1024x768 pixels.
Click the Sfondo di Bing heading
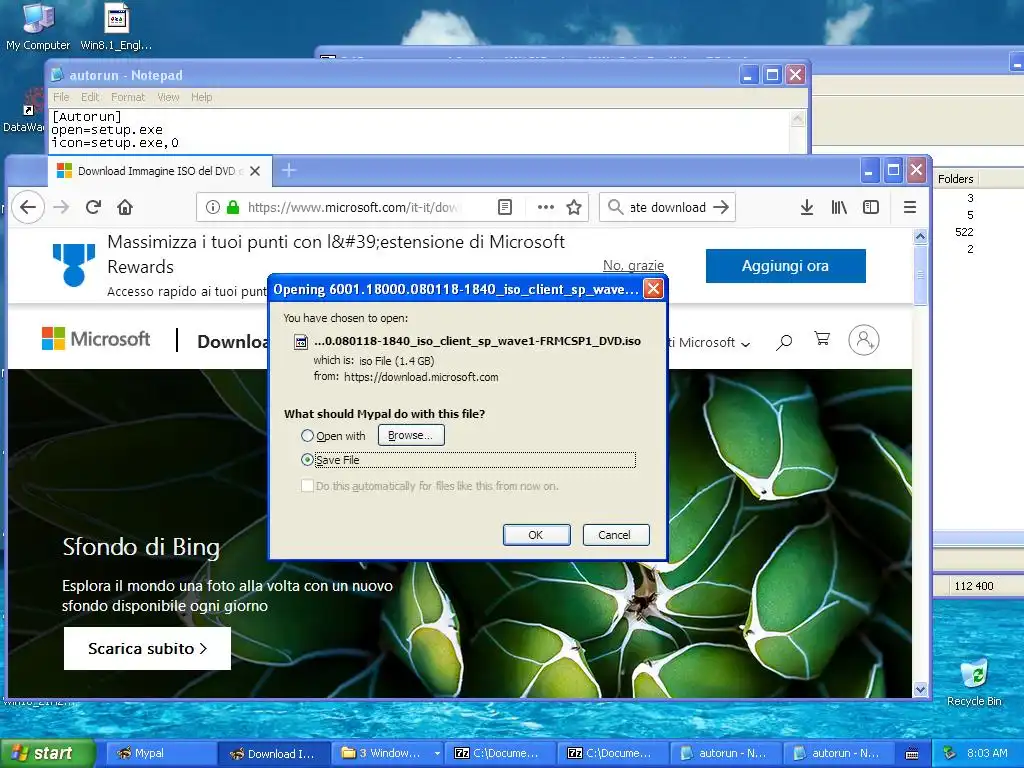click(x=141, y=547)
